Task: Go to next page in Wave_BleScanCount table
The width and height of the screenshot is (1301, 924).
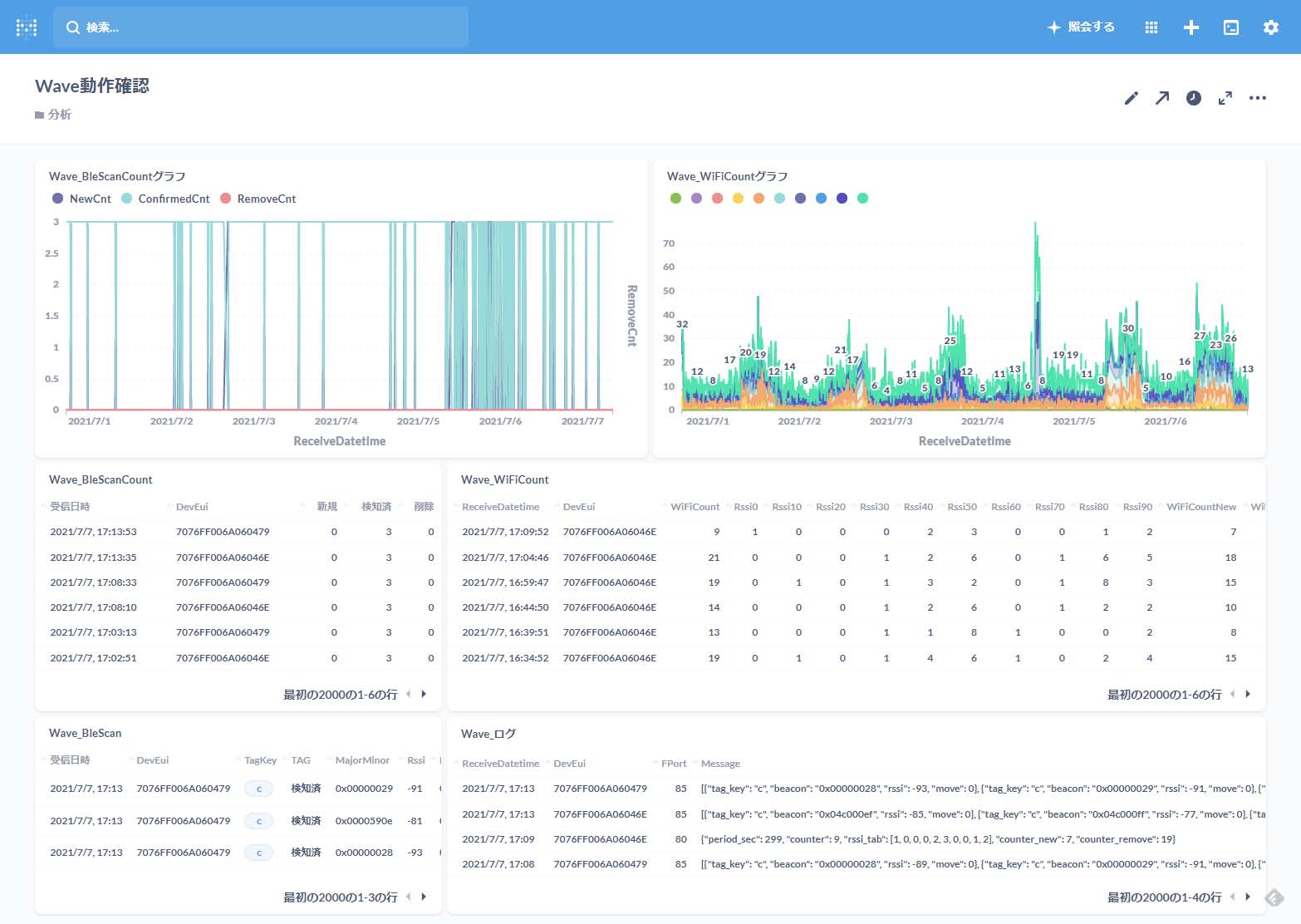Action: (x=424, y=694)
